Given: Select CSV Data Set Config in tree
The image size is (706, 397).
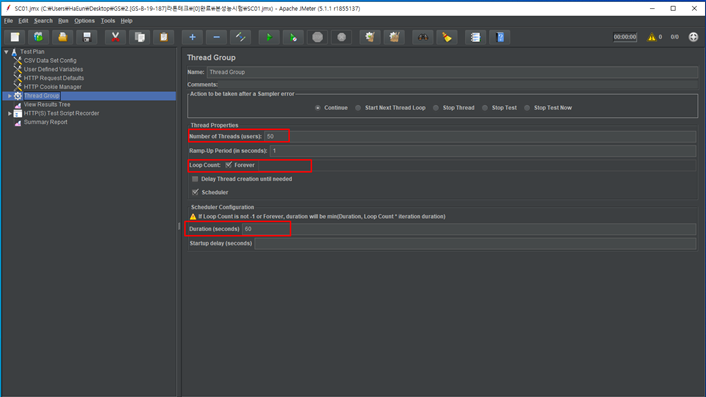Looking at the screenshot, I should point(50,60).
